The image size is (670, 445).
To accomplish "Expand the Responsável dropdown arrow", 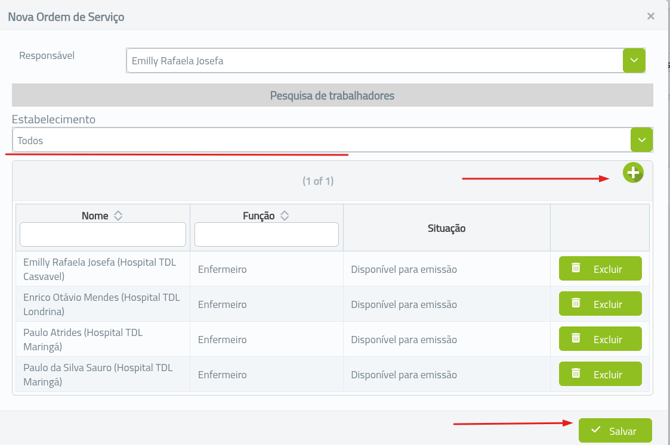I will [633, 61].
